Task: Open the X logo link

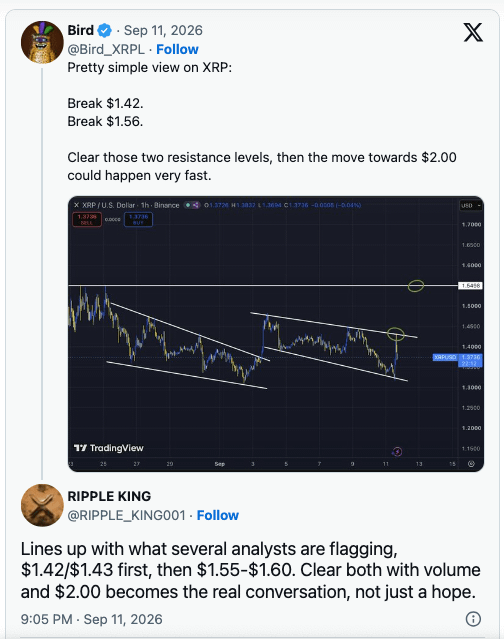Action: coord(473,32)
